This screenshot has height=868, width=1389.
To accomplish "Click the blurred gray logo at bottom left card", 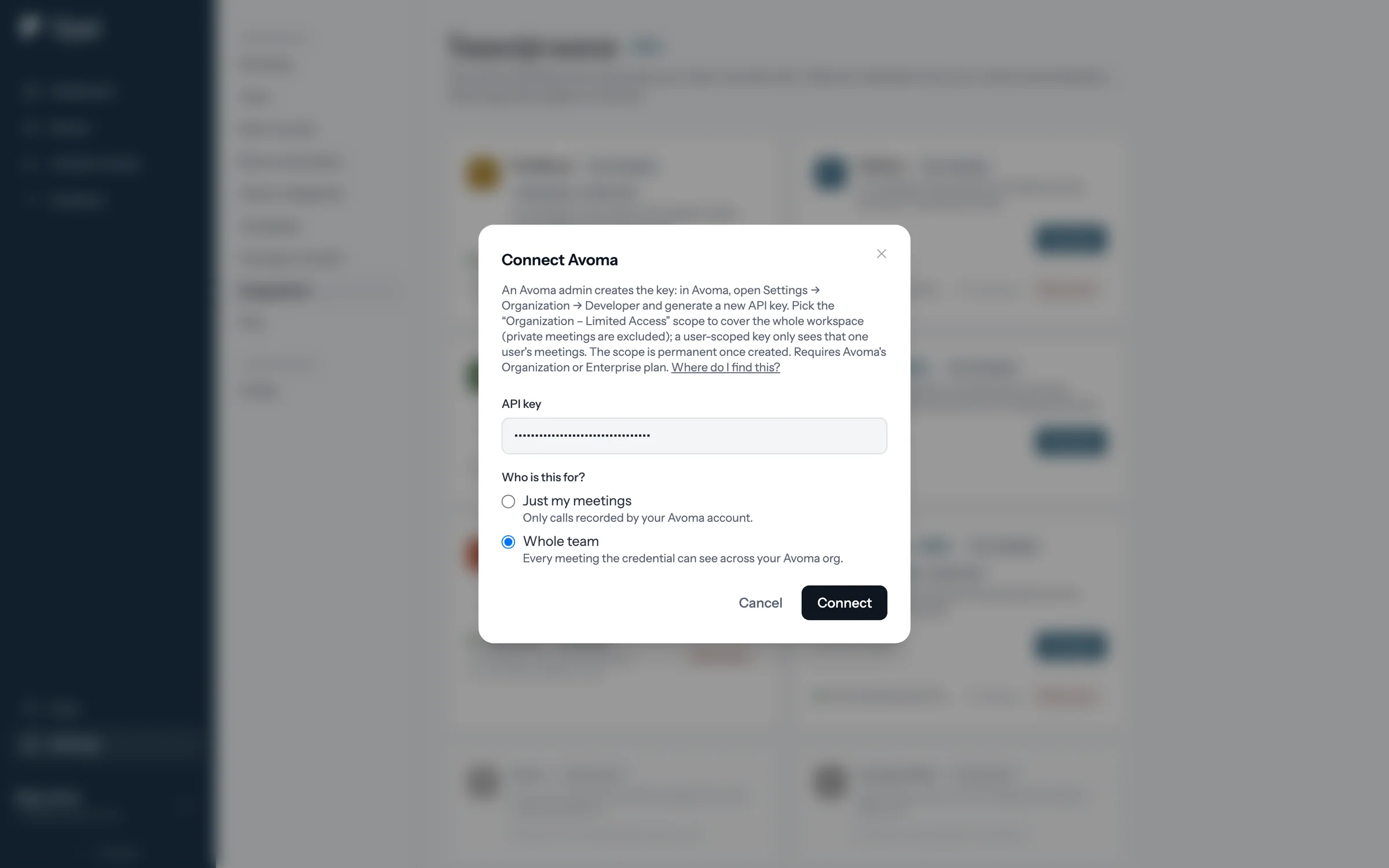I will 483,782.
